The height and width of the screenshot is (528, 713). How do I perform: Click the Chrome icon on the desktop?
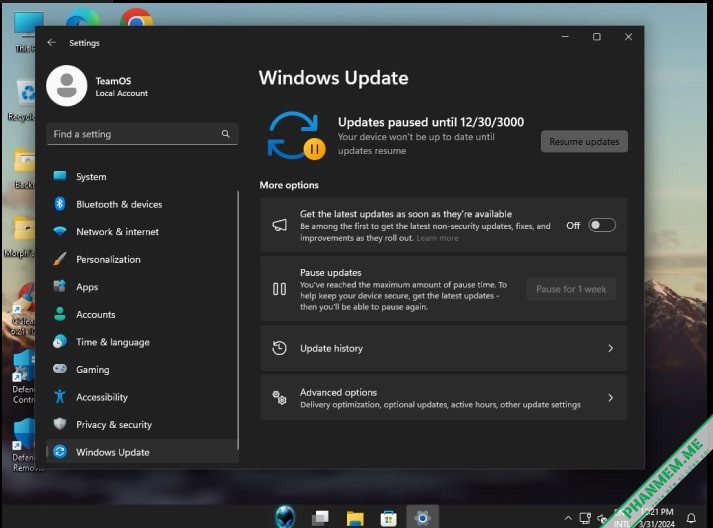[136, 18]
